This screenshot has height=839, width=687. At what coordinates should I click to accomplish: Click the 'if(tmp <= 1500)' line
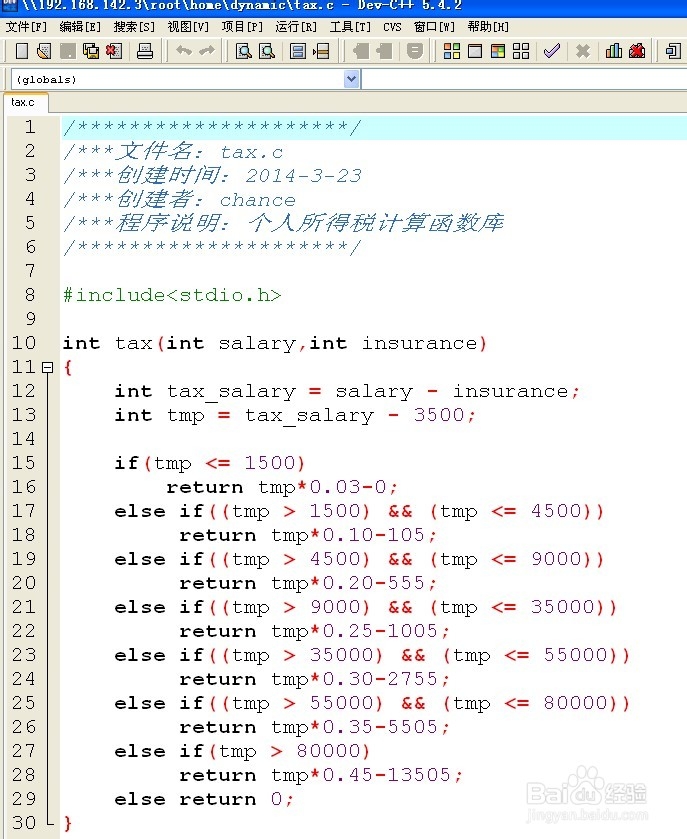click(x=209, y=463)
